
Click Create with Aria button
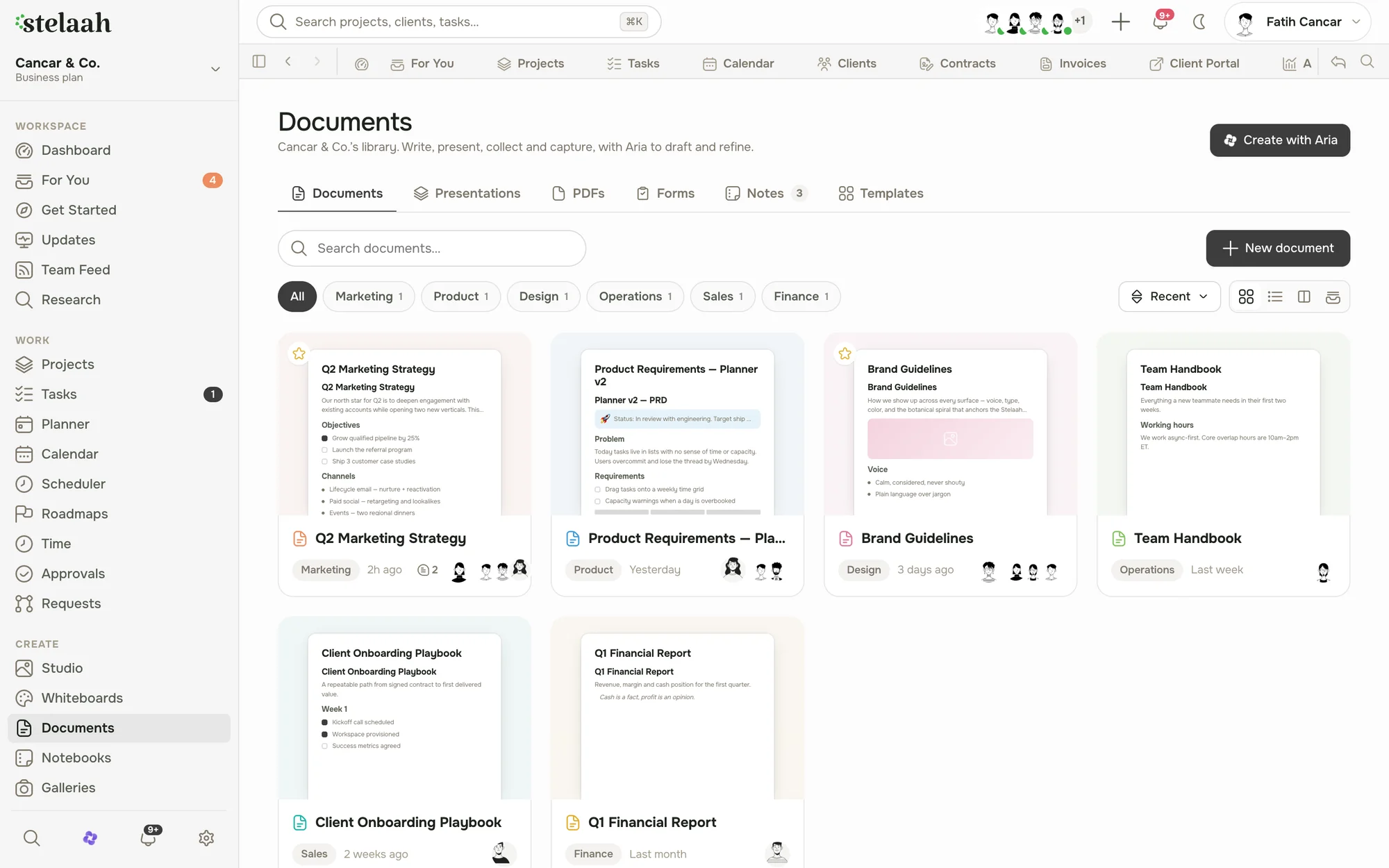coord(1280,140)
